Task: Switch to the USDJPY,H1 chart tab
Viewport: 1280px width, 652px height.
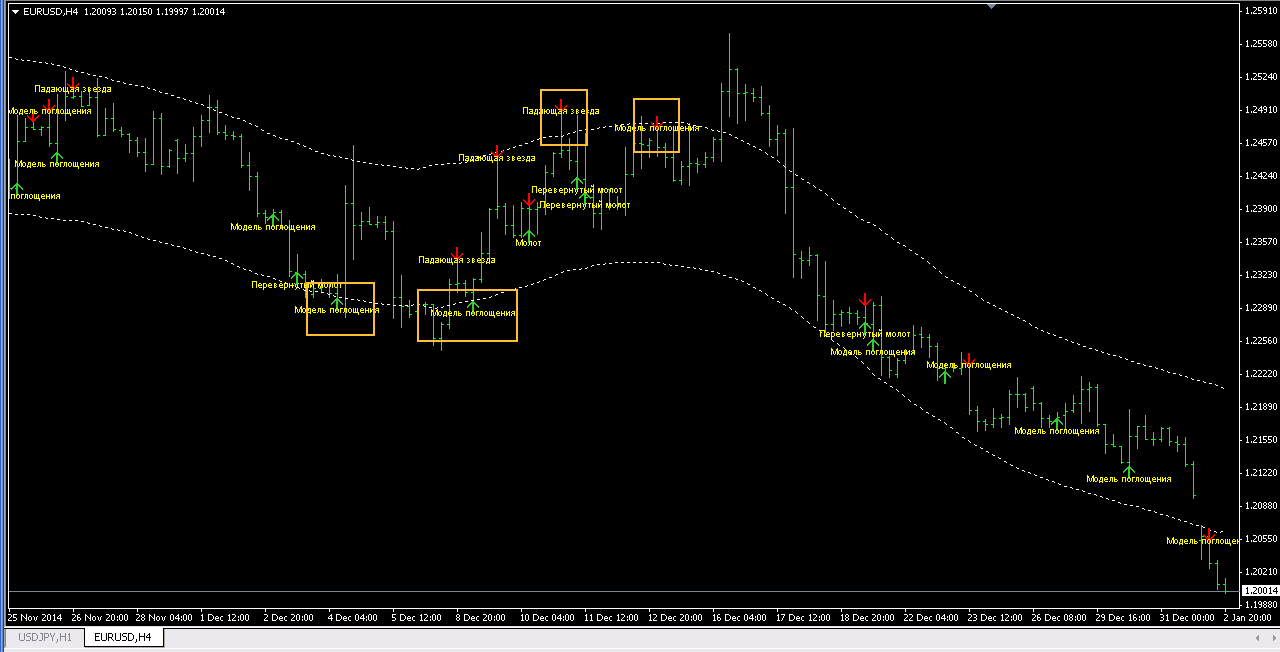Action: tap(46, 637)
